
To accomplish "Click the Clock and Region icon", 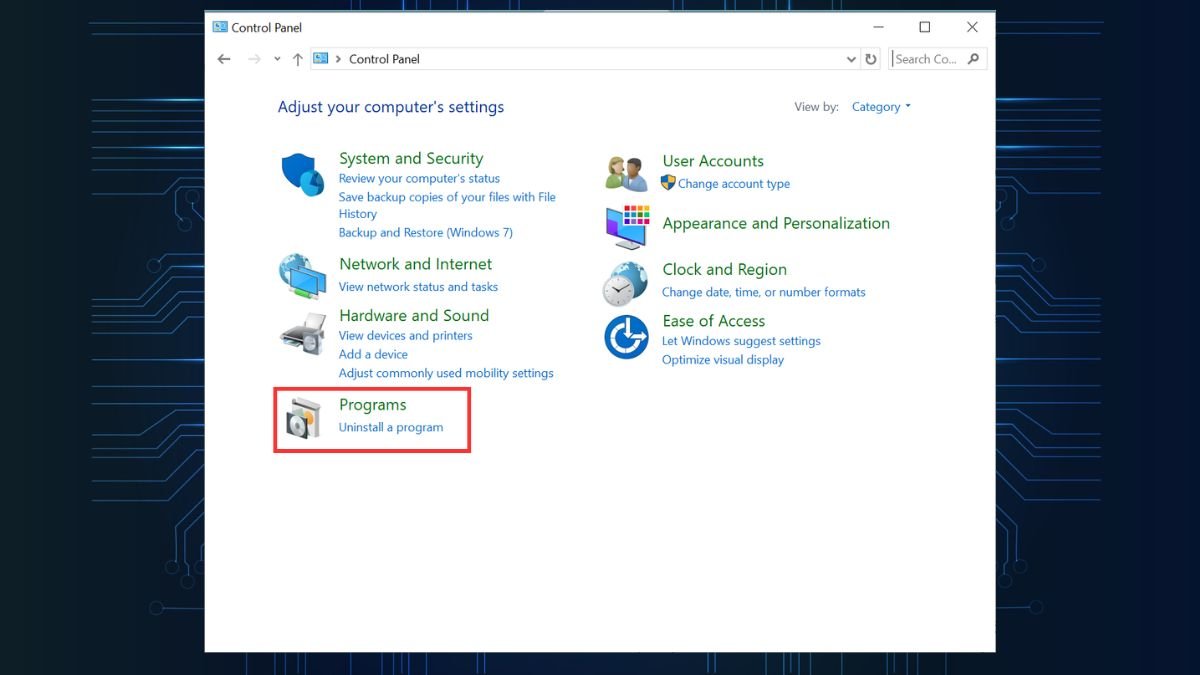I will pos(626,283).
